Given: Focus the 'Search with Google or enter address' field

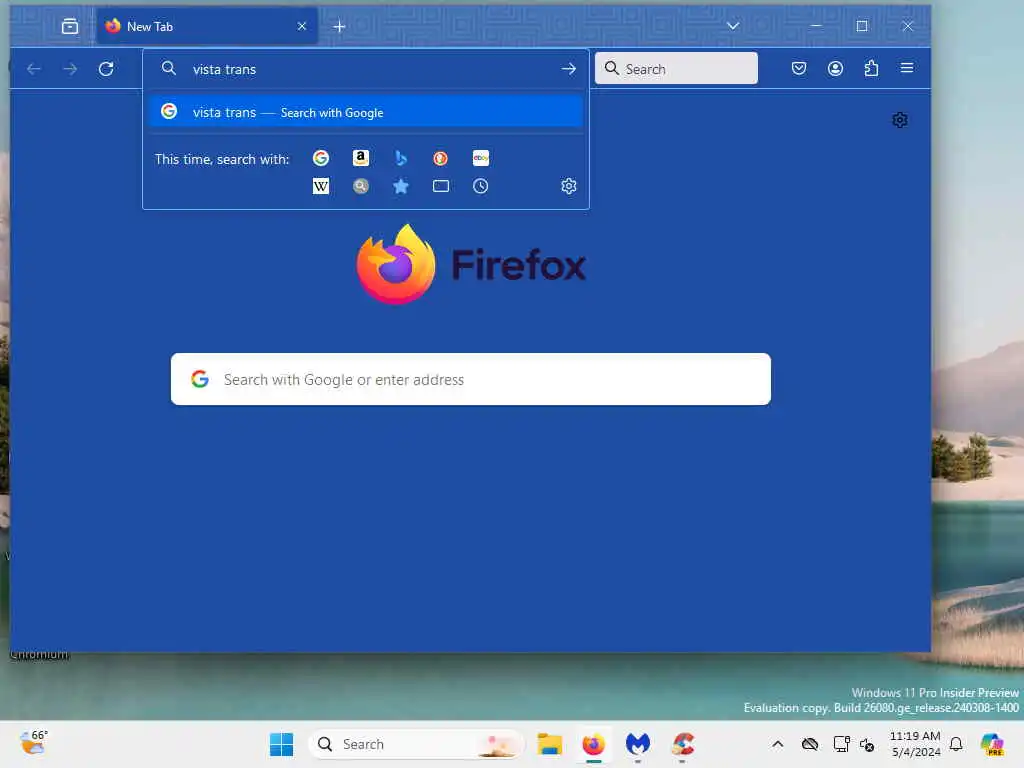Looking at the screenshot, I should click(x=471, y=379).
